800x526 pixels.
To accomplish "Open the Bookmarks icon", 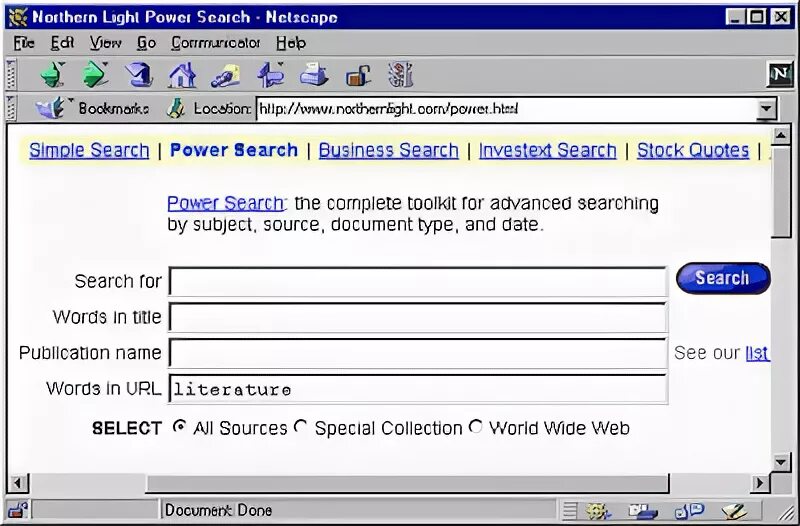I will pyautogui.click(x=50, y=108).
